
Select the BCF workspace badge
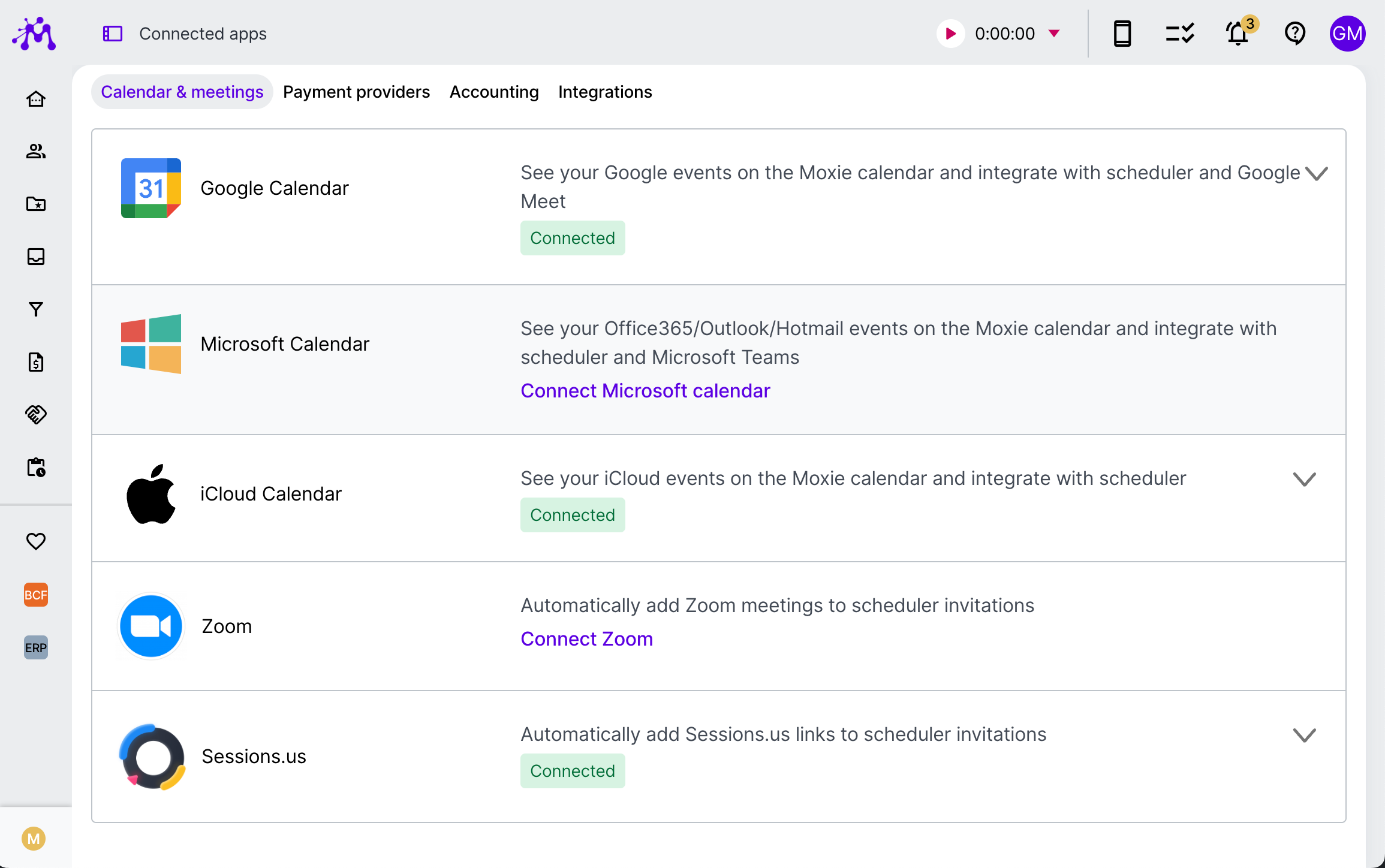(36, 595)
